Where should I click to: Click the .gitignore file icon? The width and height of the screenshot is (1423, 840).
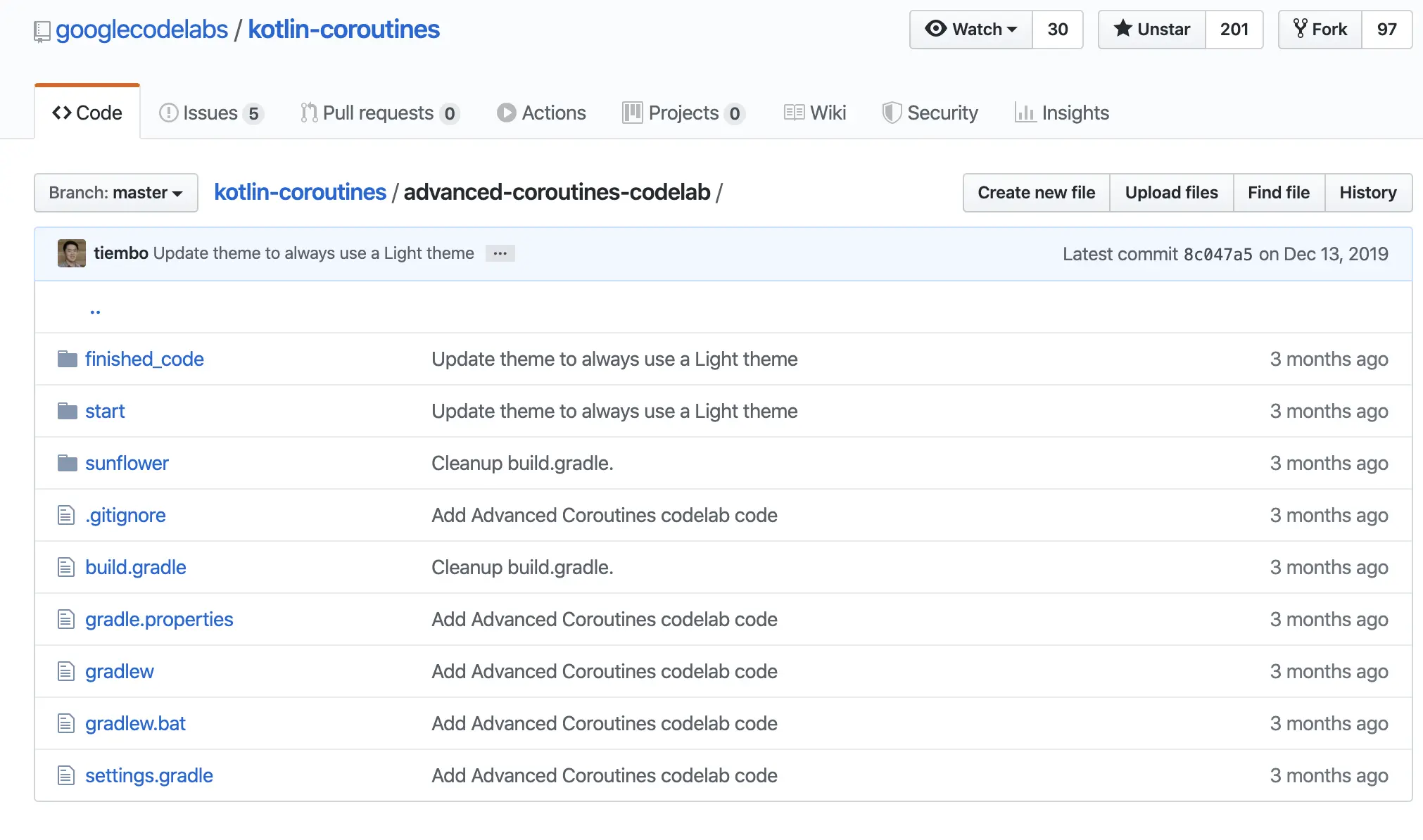(66, 516)
